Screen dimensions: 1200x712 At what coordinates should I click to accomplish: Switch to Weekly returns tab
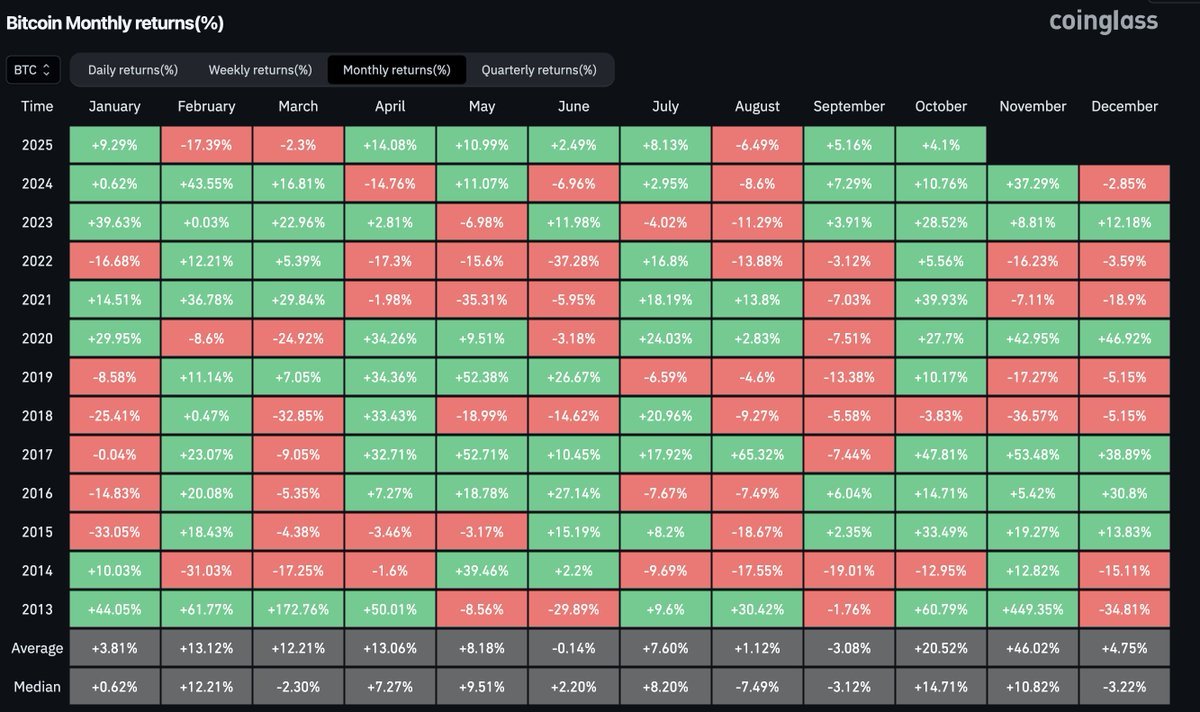coord(259,70)
